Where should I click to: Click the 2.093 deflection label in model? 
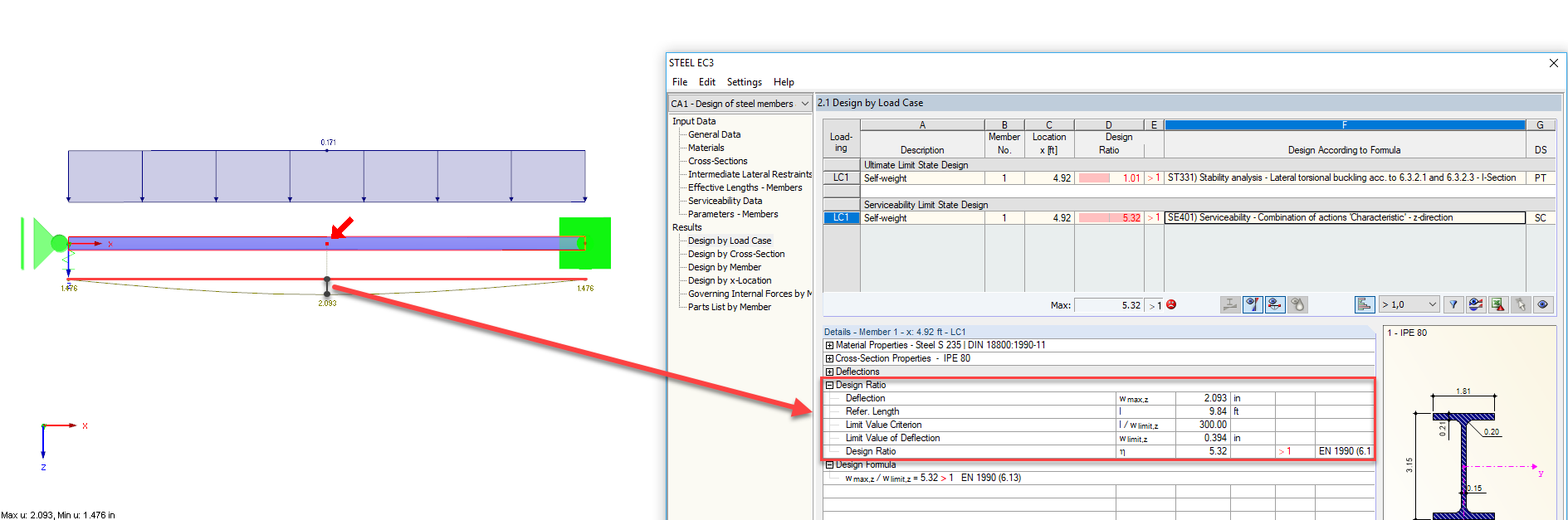[x=327, y=304]
